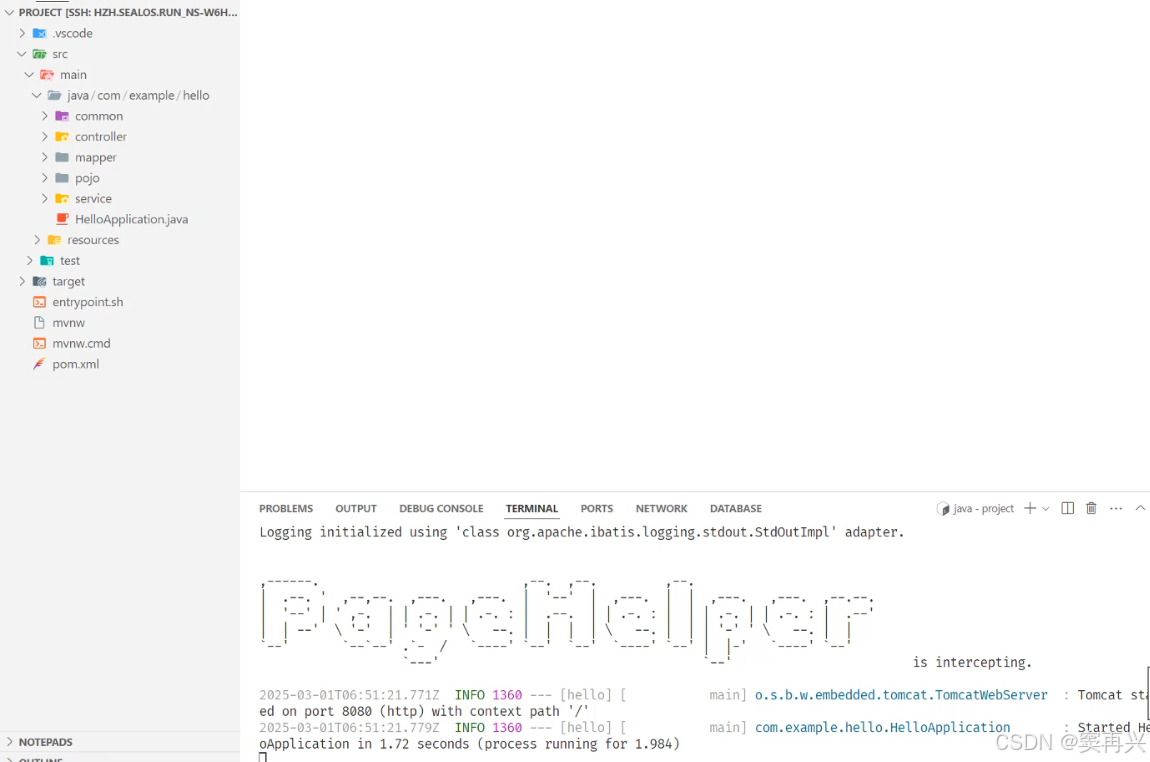The height and width of the screenshot is (762, 1150).
Task: Open terminal panel more actions menu
Action: [x=1116, y=508]
